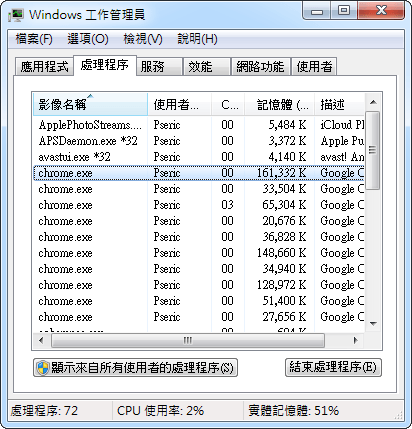Click the Task Manager title bar icon

tap(16, 15)
